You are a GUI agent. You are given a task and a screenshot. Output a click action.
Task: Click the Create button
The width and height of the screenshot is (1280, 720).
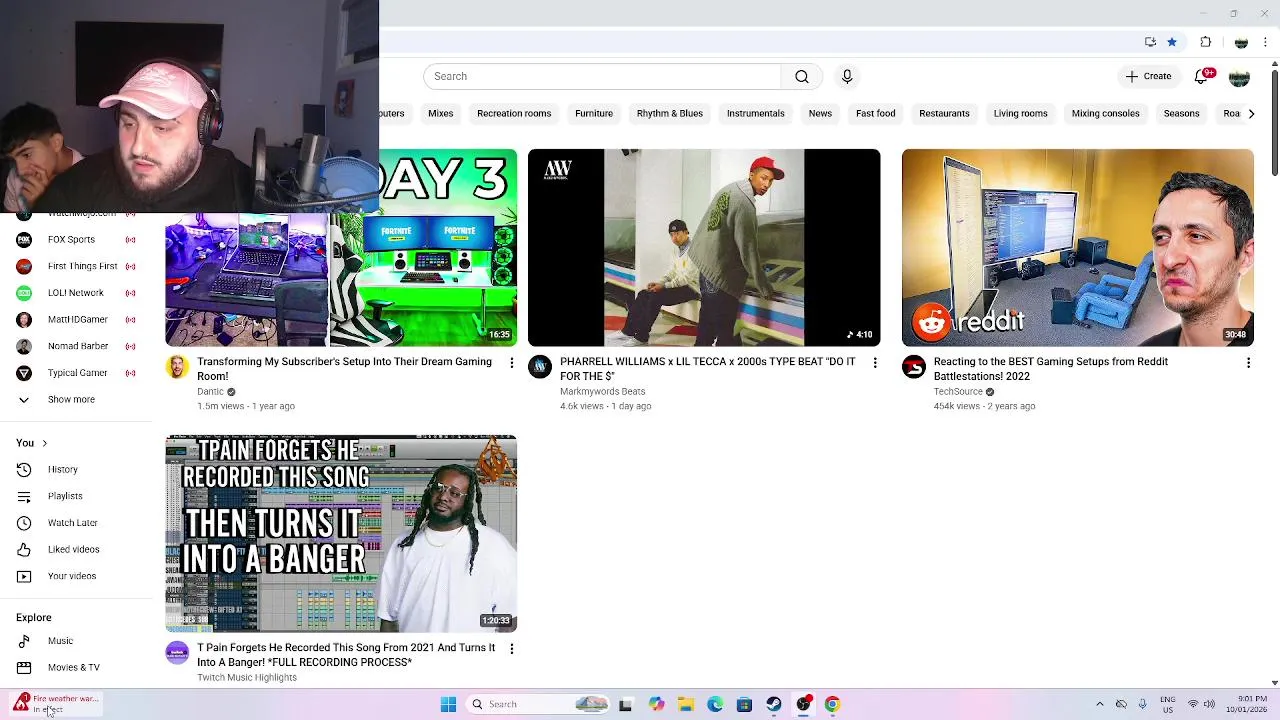tap(1148, 76)
